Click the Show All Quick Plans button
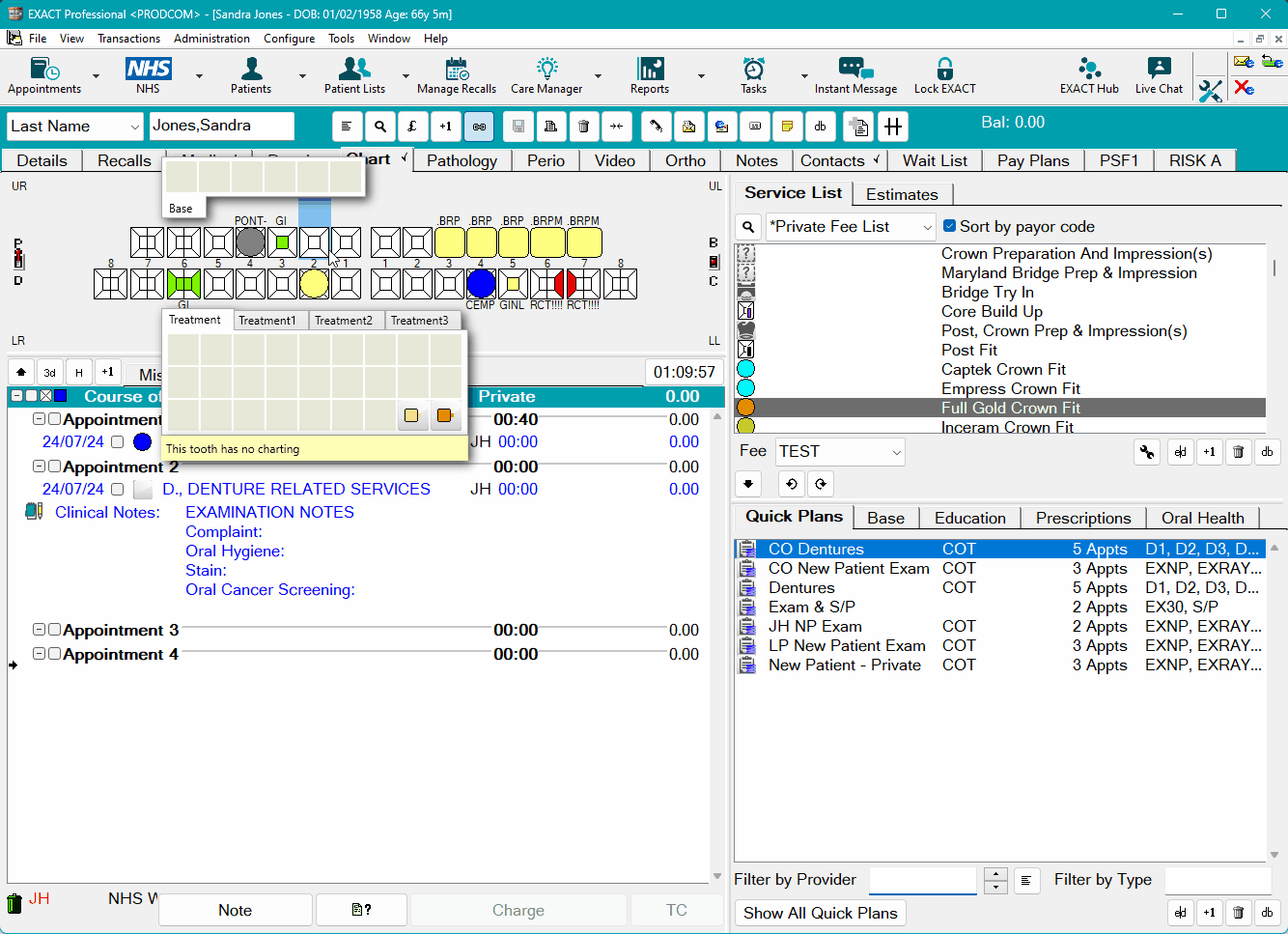The width and height of the screenshot is (1288, 934). [820, 913]
